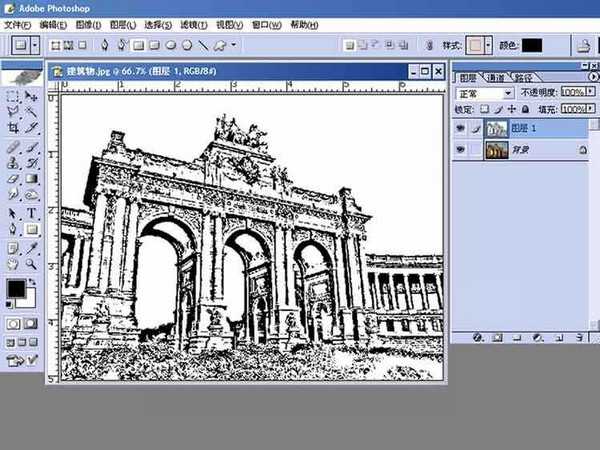
Task: Enable lock transparent pixels checkbox
Action: tap(484, 108)
